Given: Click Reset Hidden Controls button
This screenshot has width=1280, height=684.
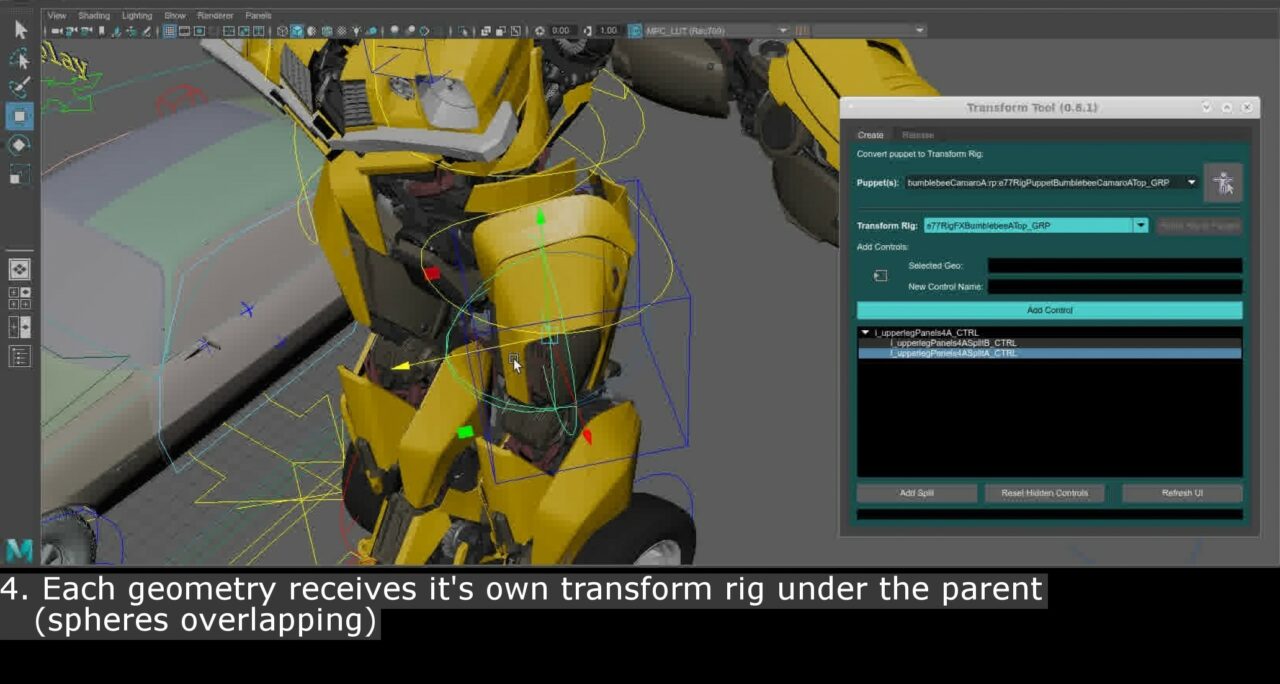Looking at the screenshot, I should tap(1044, 493).
